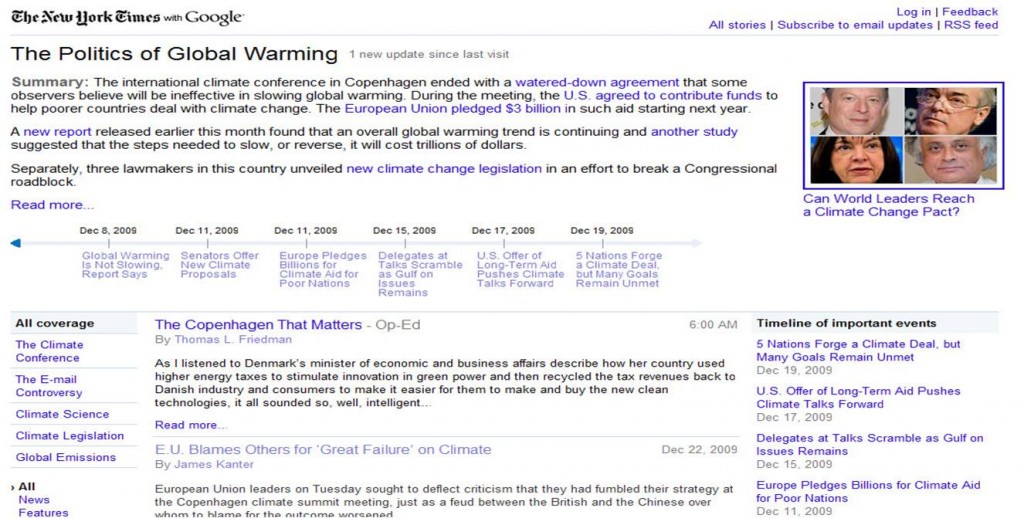Click the 6:00 AM article timestamp
The image size is (1024, 518).
[713, 325]
